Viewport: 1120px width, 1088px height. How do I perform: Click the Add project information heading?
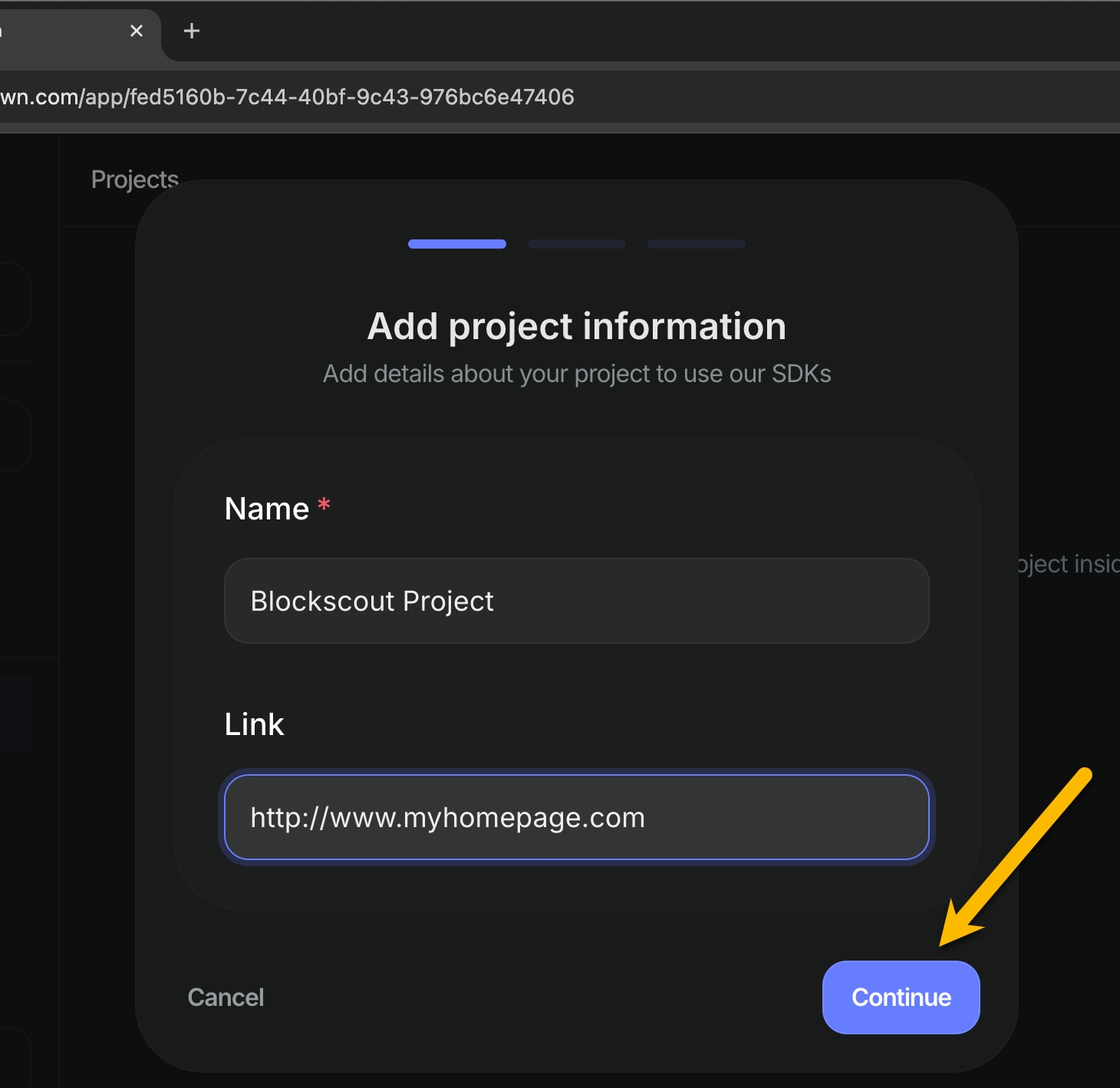click(577, 326)
